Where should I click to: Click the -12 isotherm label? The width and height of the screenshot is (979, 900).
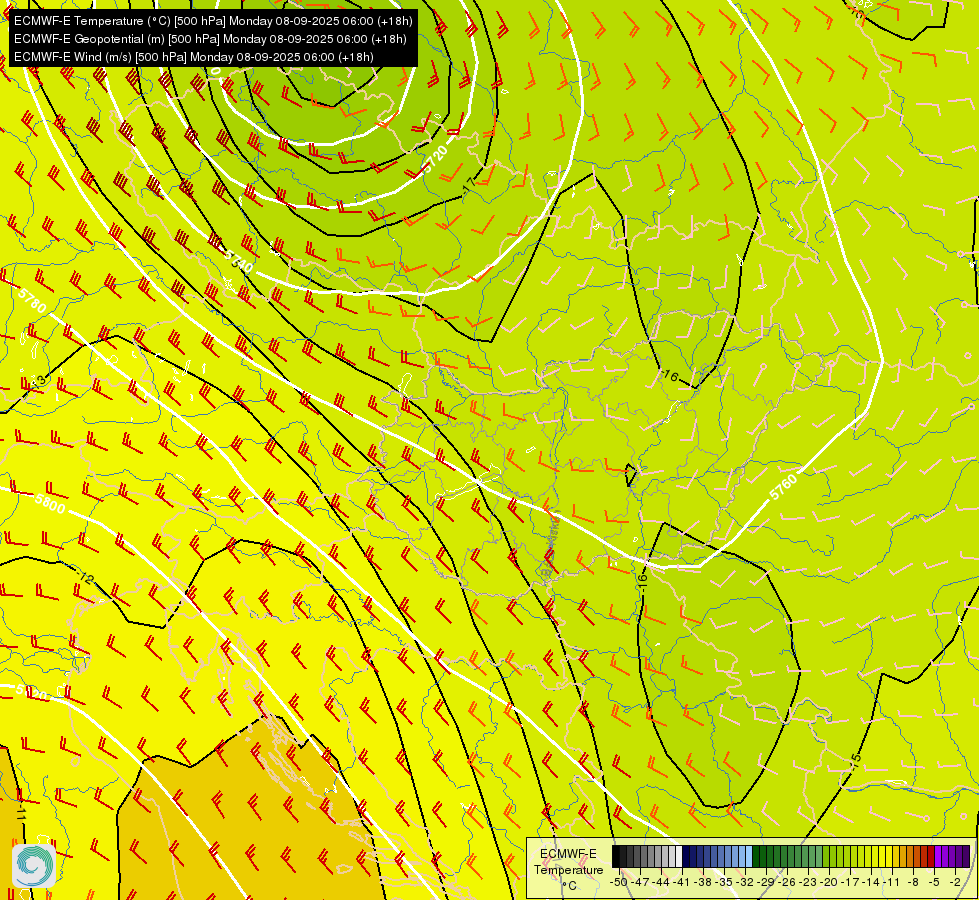point(86,577)
